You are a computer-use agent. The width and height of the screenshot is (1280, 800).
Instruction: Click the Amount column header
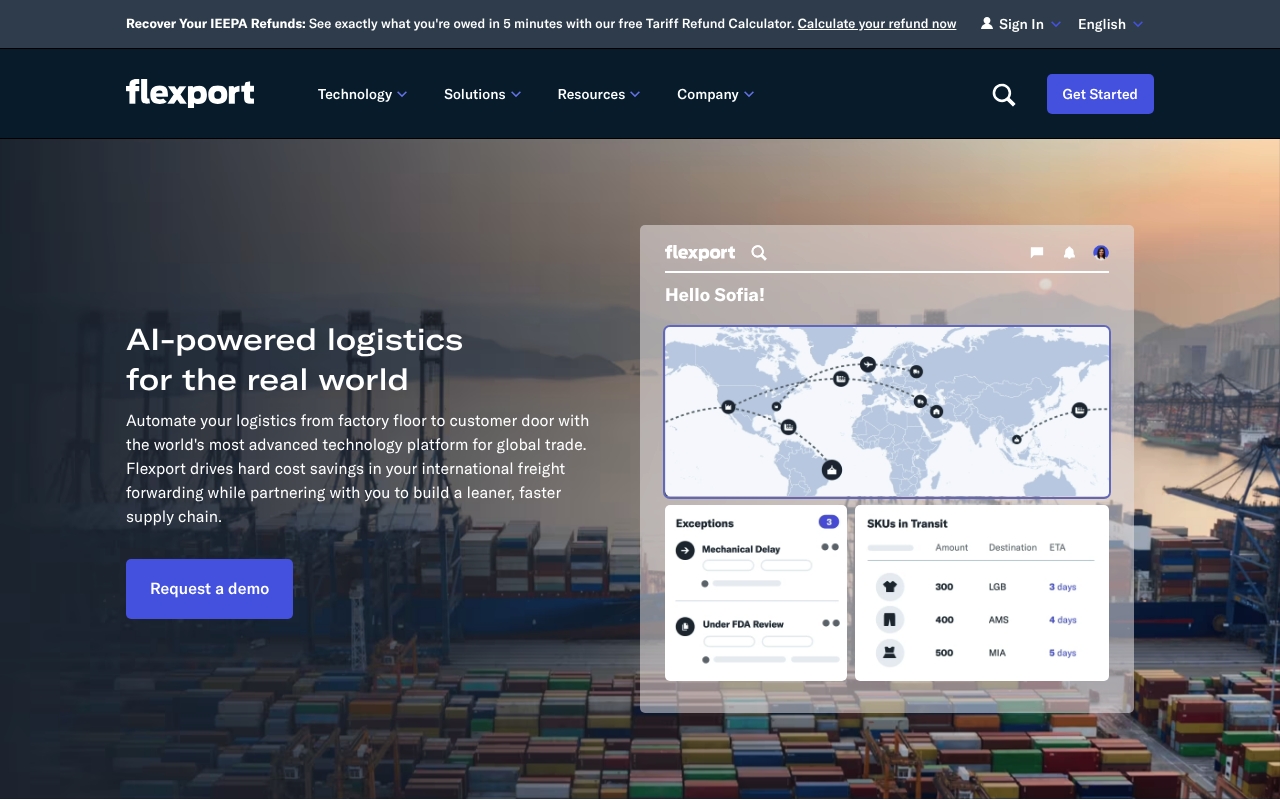(952, 547)
